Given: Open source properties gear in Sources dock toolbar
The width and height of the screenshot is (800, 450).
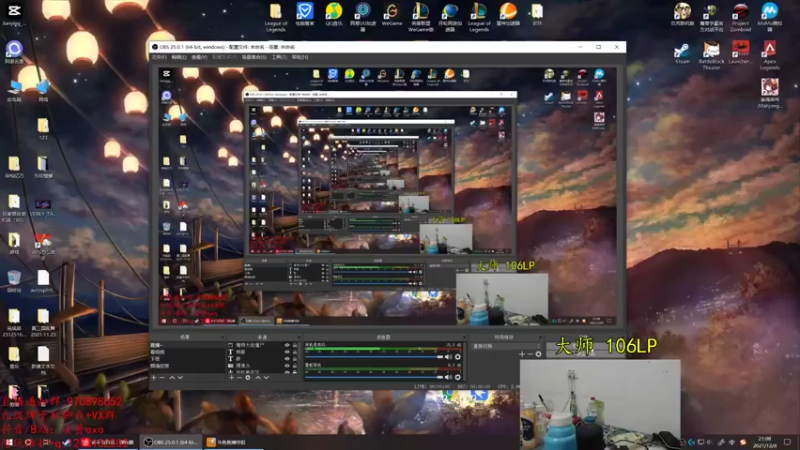Looking at the screenshot, I should [247, 378].
